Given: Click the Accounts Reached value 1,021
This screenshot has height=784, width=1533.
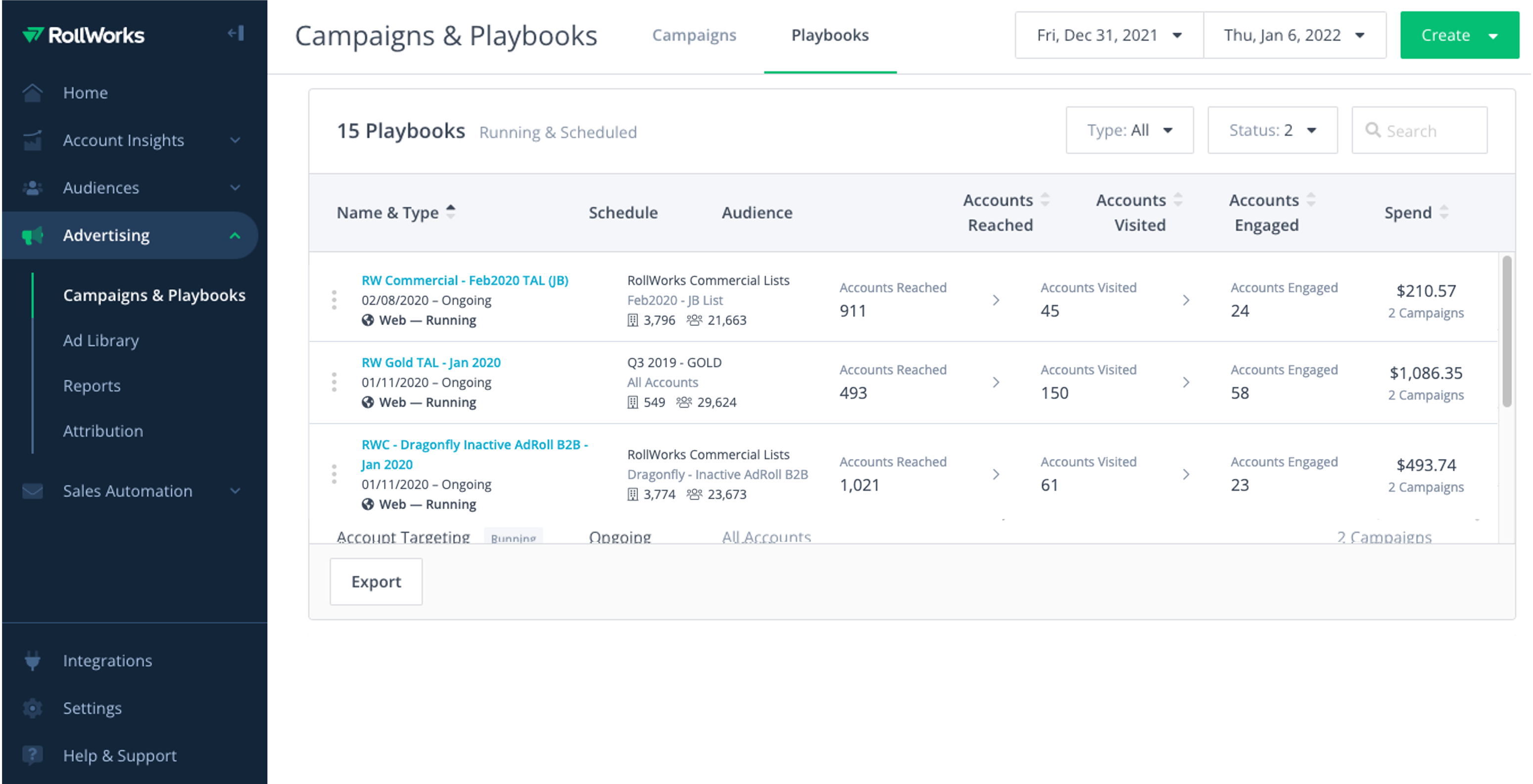Looking at the screenshot, I should coord(860,485).
